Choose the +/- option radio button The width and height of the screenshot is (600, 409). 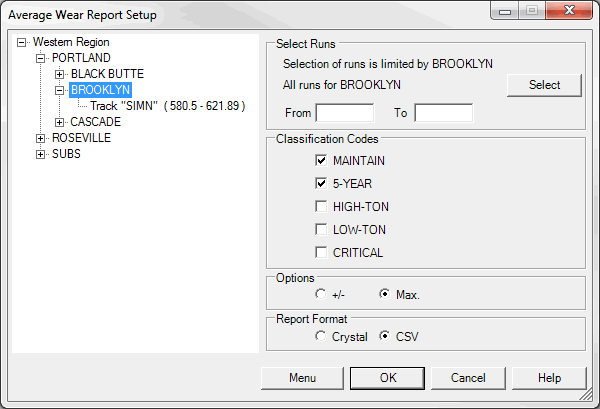pos(320,294)
